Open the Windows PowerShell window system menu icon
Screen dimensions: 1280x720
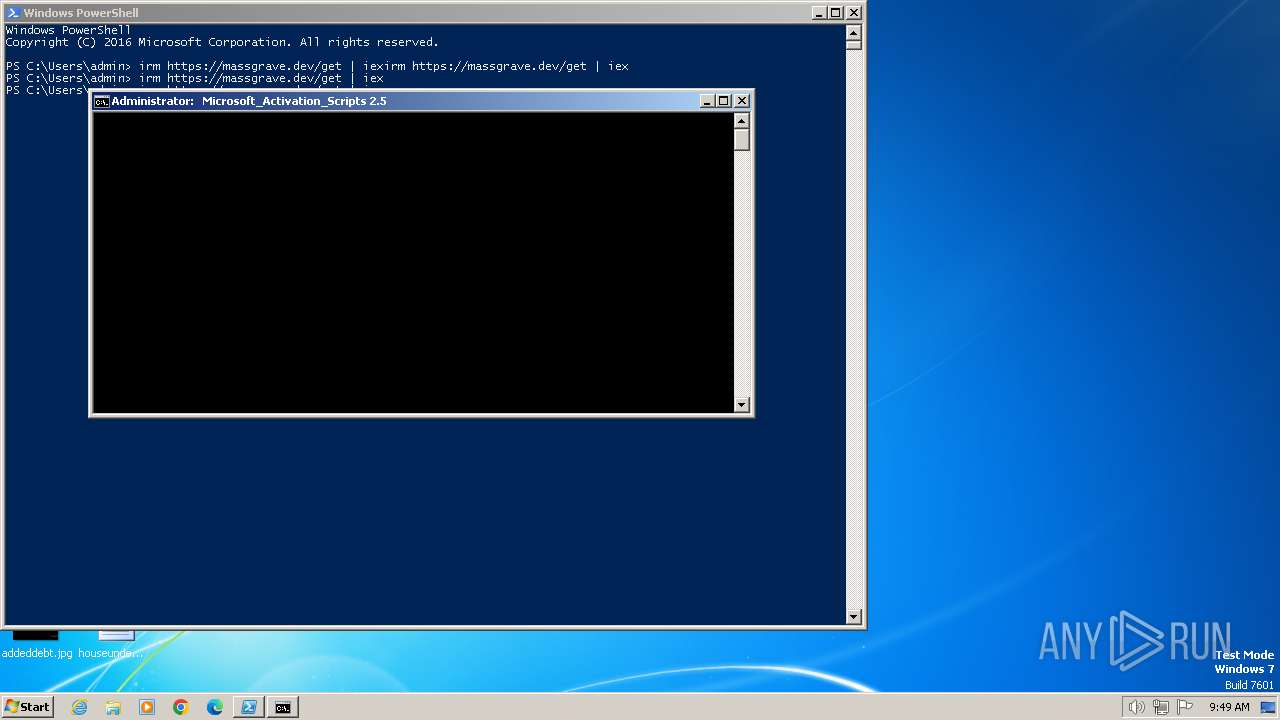(13, 13)
